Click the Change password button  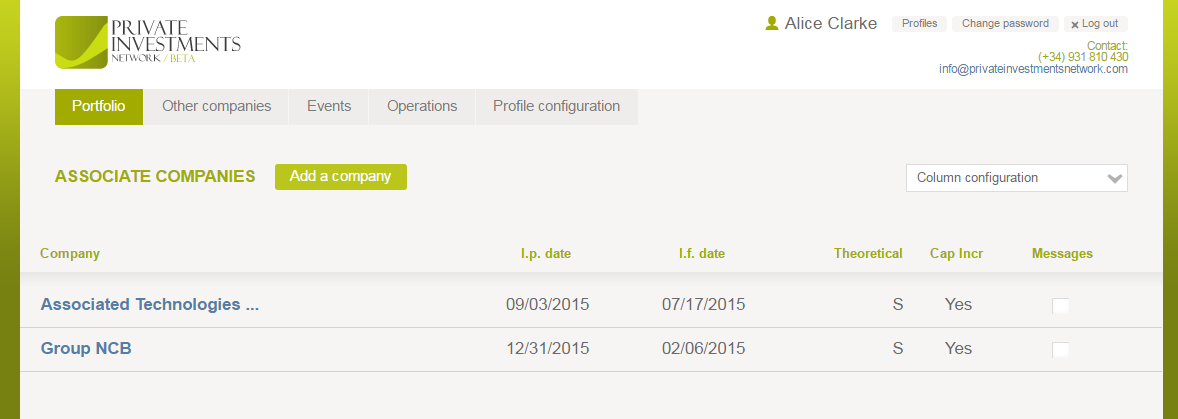[1005, 24]
